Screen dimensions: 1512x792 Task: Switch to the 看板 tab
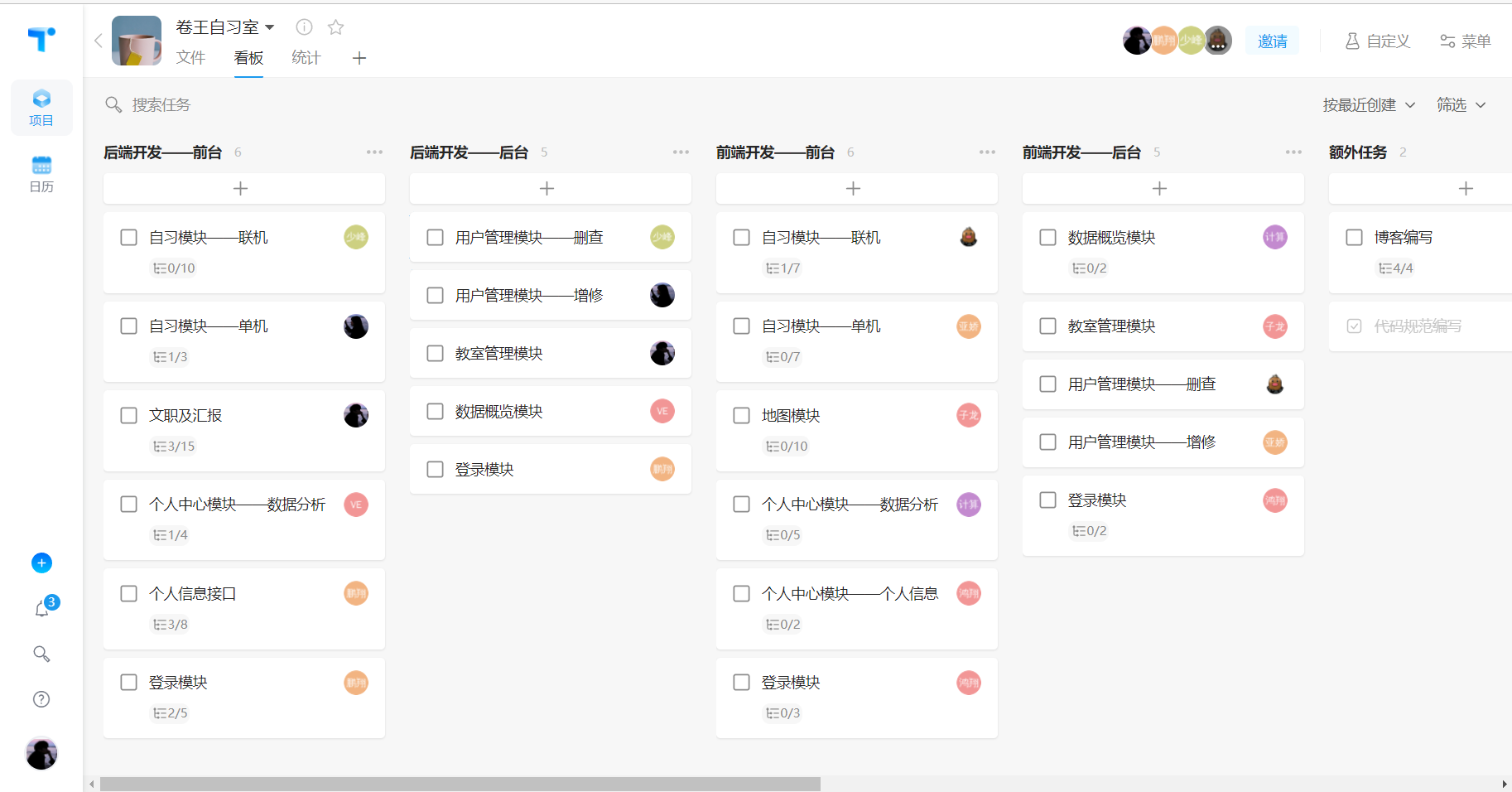click(248, 58)
